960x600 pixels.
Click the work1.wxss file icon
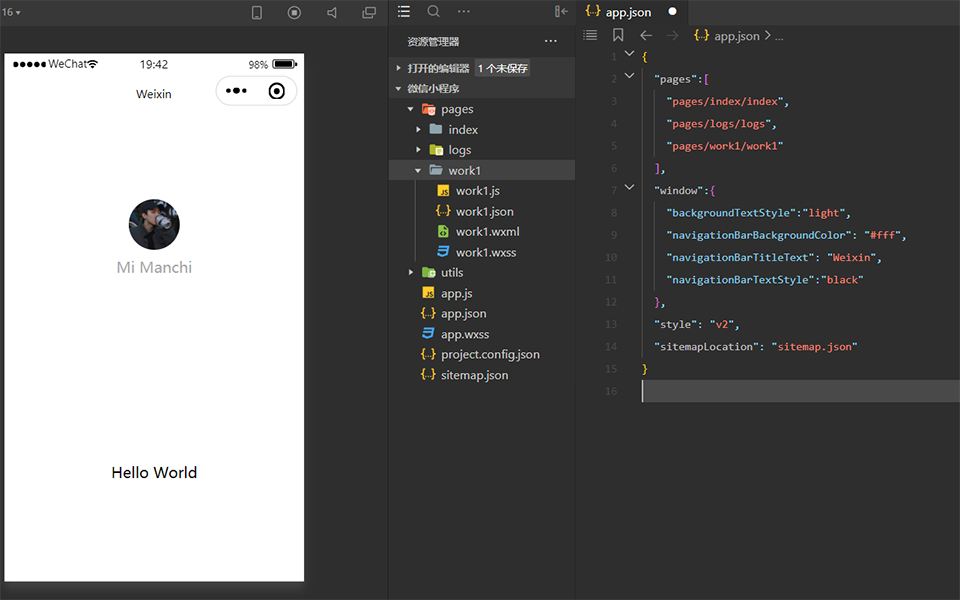[x=443, y=252]
